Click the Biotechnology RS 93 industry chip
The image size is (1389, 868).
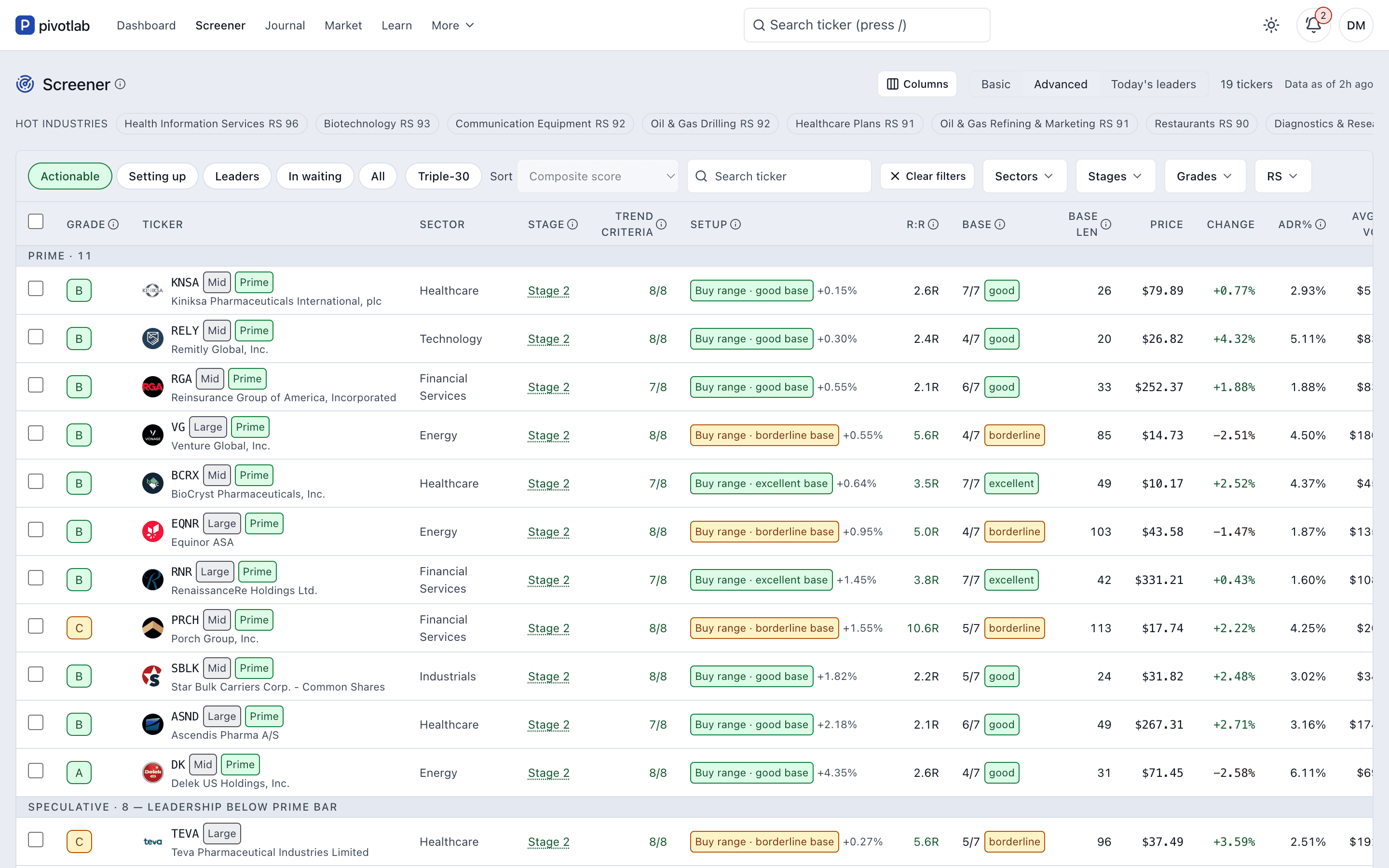pyautogui.click(x=377, y=123)
